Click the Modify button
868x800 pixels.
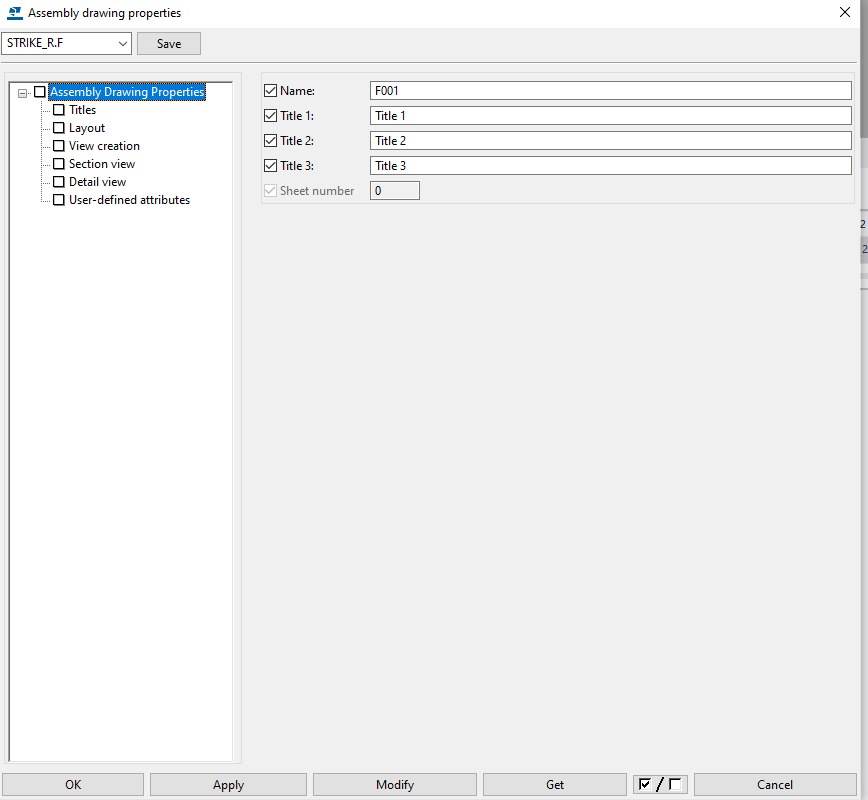(x=395, y=784)
